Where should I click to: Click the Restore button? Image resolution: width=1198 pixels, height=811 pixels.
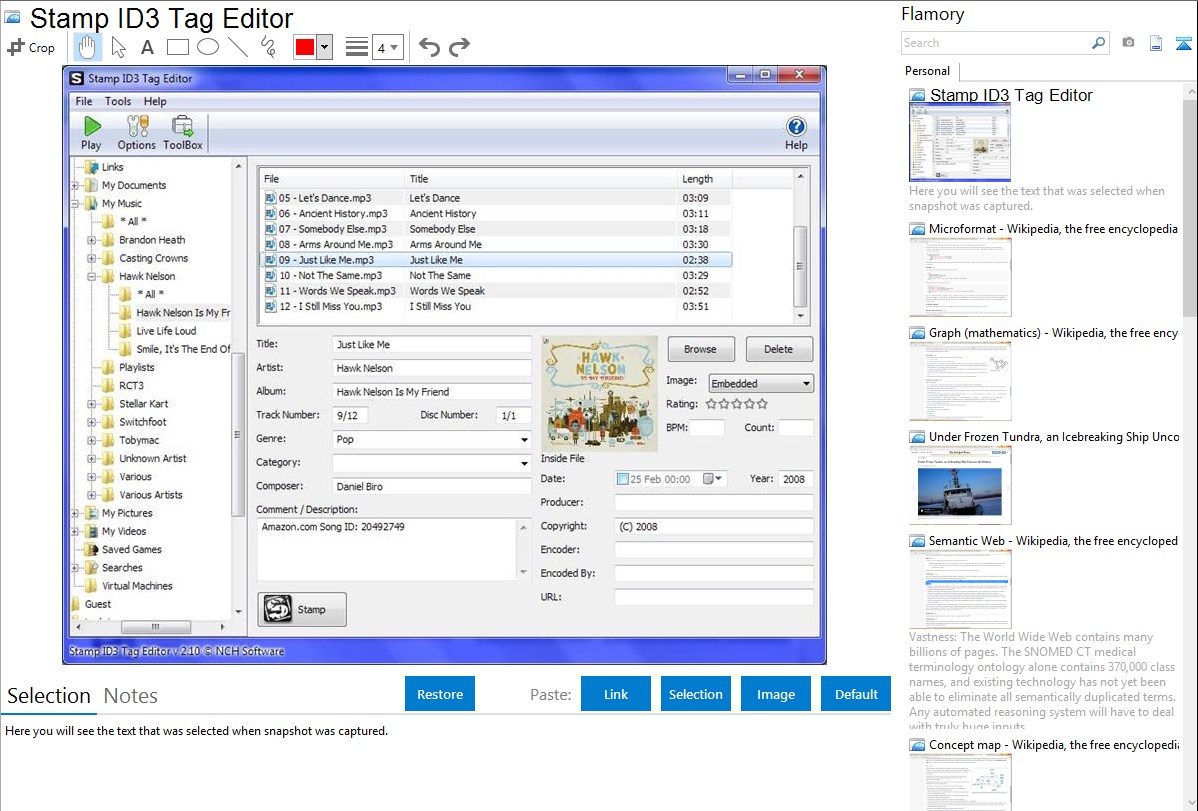[440, 694]
